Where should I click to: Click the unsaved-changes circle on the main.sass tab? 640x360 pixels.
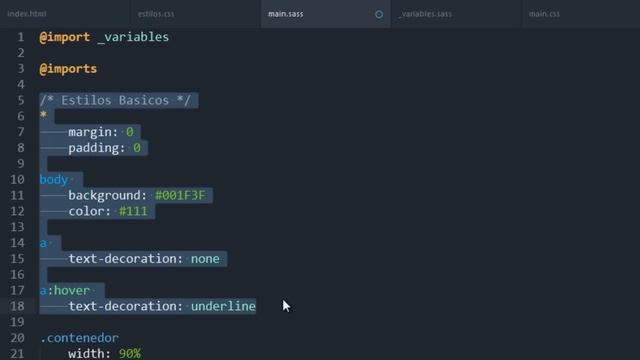pos(379,14)
